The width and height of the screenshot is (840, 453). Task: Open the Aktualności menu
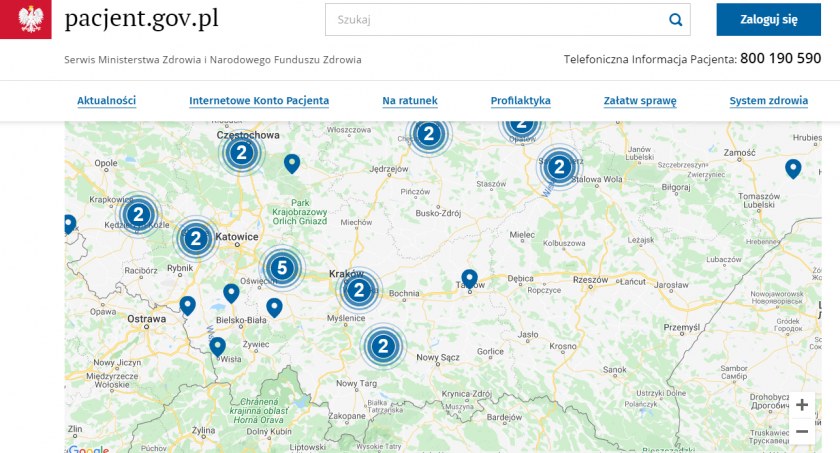coord(107,101)
